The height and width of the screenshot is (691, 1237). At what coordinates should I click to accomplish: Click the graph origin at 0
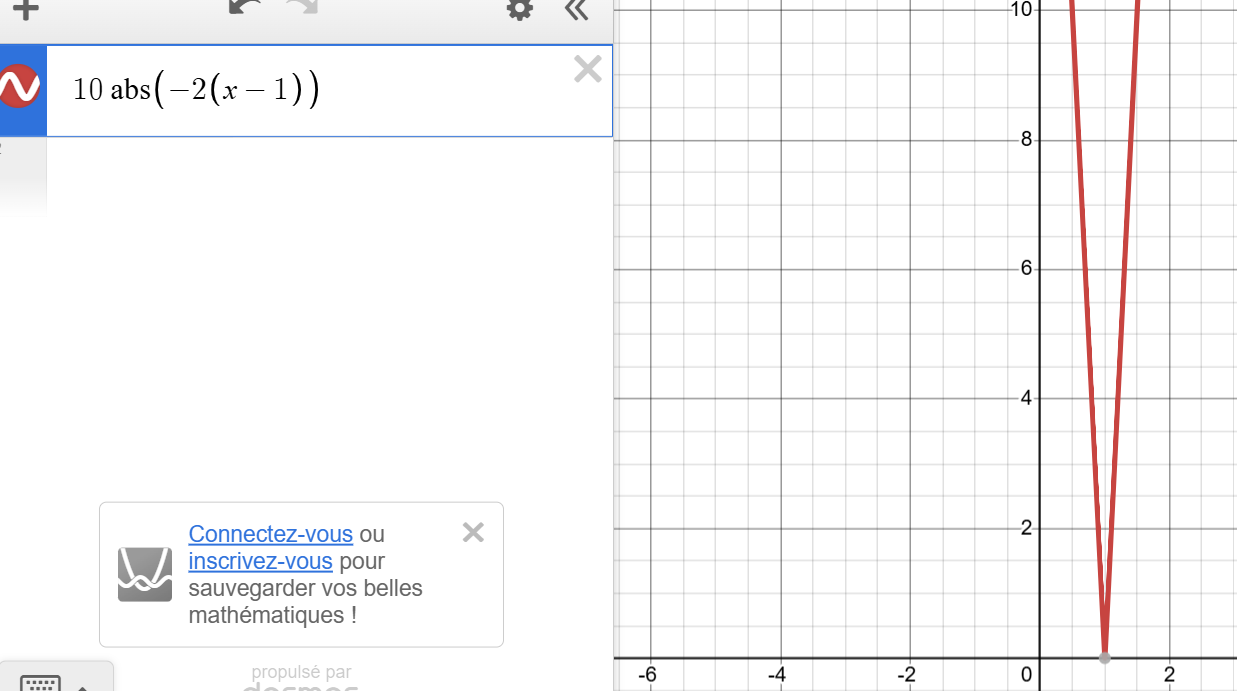1040,659
